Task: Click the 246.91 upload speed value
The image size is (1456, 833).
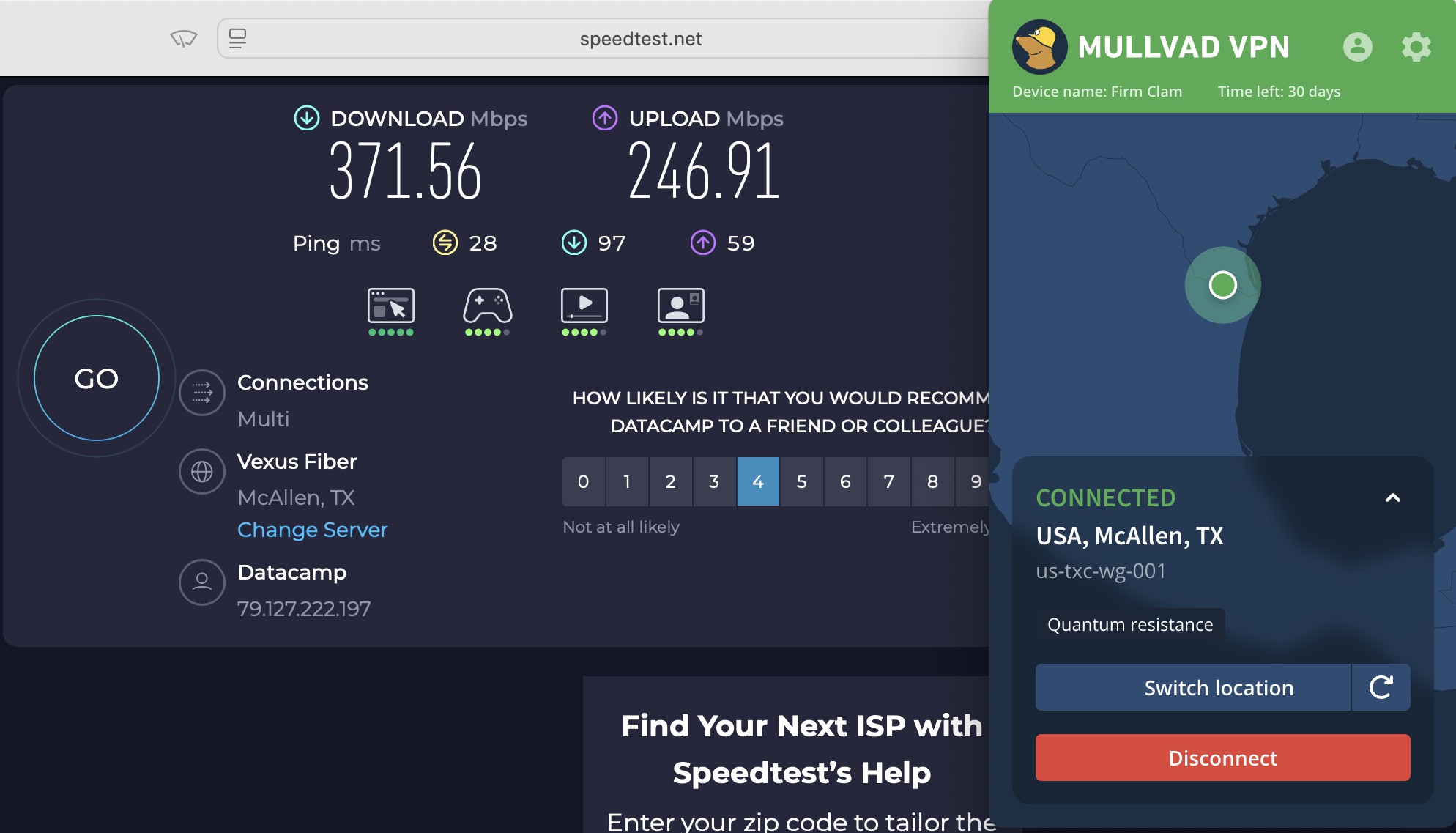Action: pos(704,171)
